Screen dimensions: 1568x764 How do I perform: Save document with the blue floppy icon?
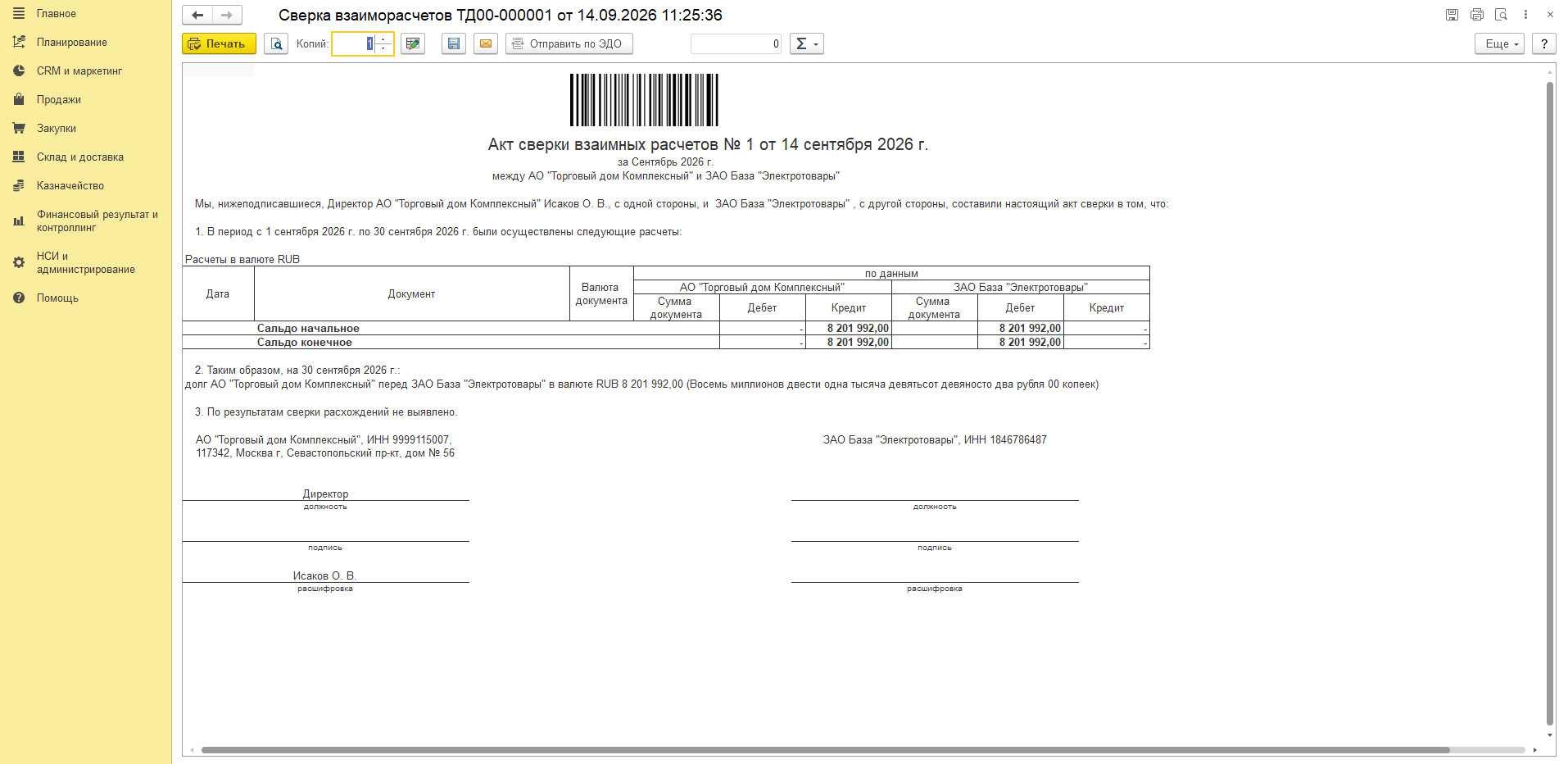coord(454,43)
